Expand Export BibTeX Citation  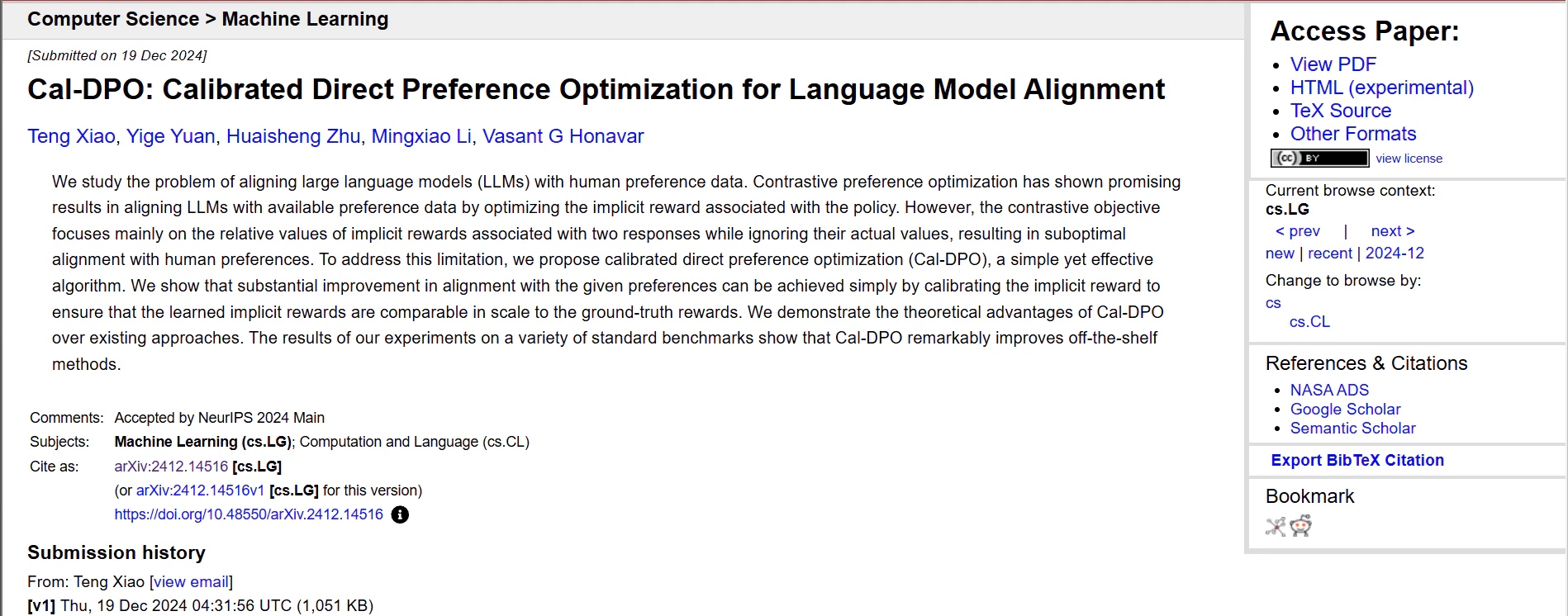click(1357, 461)
